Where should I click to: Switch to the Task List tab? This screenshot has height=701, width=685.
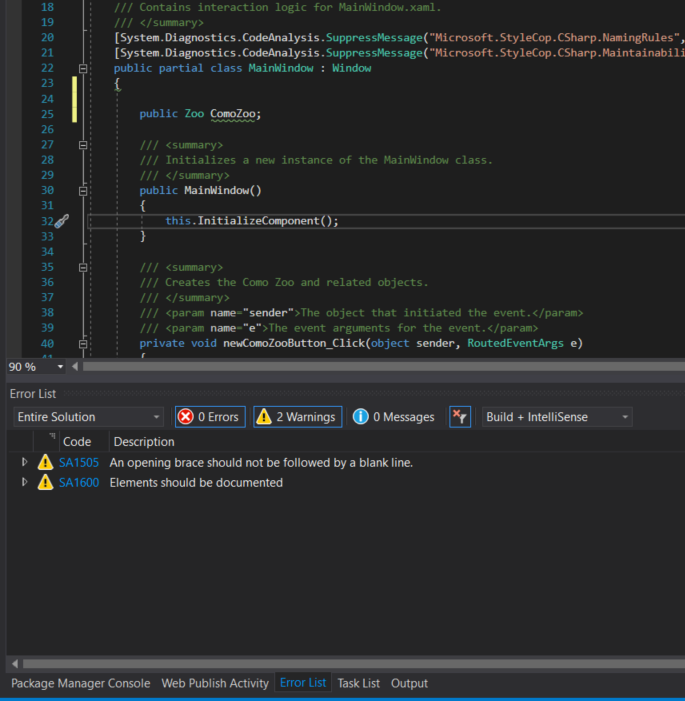359,683
